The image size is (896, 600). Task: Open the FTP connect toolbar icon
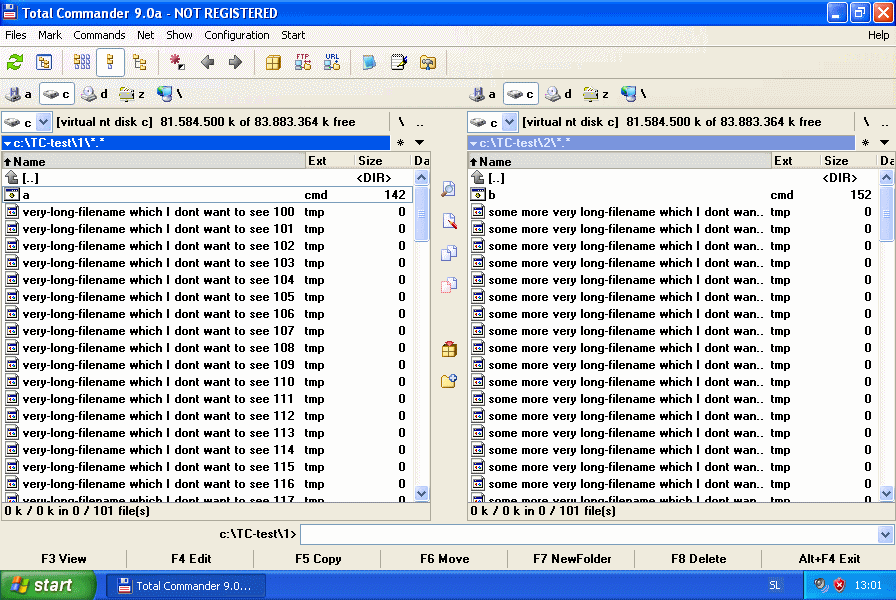click(302, 62)
